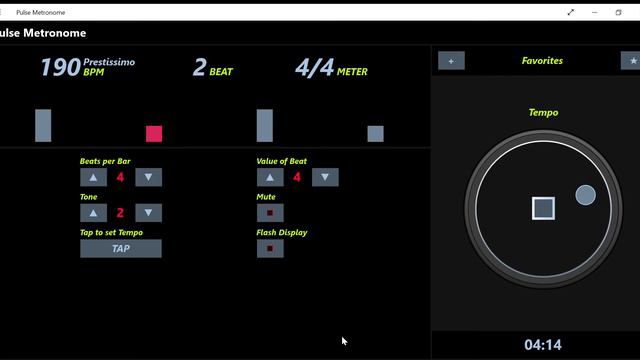
Task: Click the Favorites heading
Action: coord(542,61)
